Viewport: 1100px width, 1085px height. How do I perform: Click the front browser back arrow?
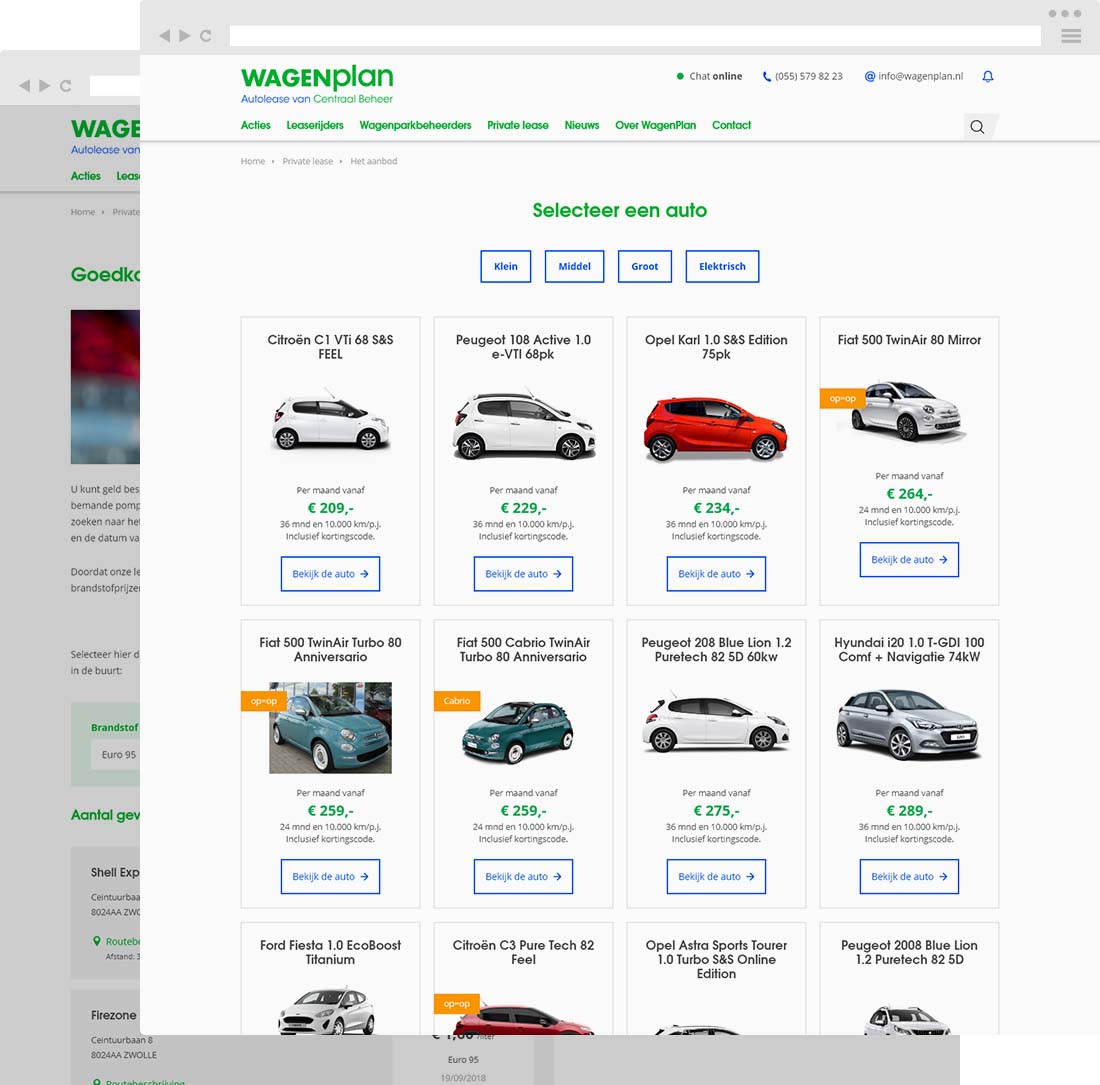(x=164, y=36)
